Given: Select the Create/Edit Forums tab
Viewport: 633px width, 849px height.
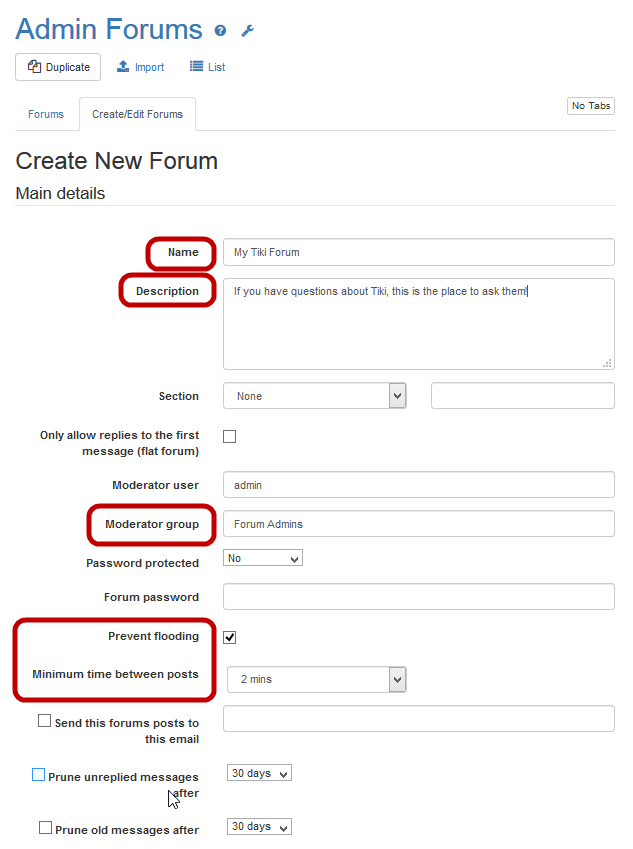Looking at the screenshot, I should (137, 114).
